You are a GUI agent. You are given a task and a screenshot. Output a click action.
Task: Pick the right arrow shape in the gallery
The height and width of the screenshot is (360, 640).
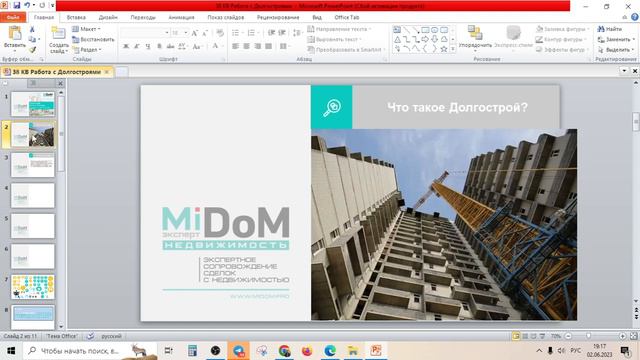425,39
